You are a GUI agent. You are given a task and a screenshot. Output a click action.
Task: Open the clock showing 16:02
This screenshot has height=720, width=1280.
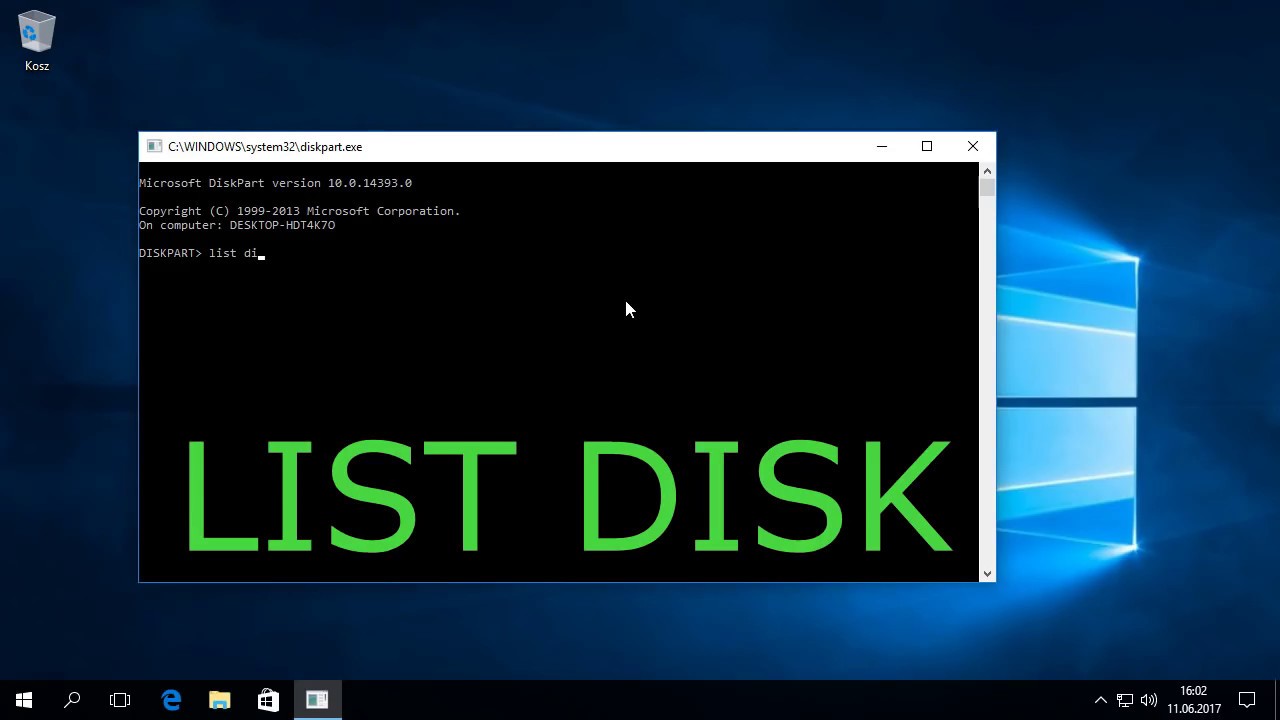coord(1194,700)
